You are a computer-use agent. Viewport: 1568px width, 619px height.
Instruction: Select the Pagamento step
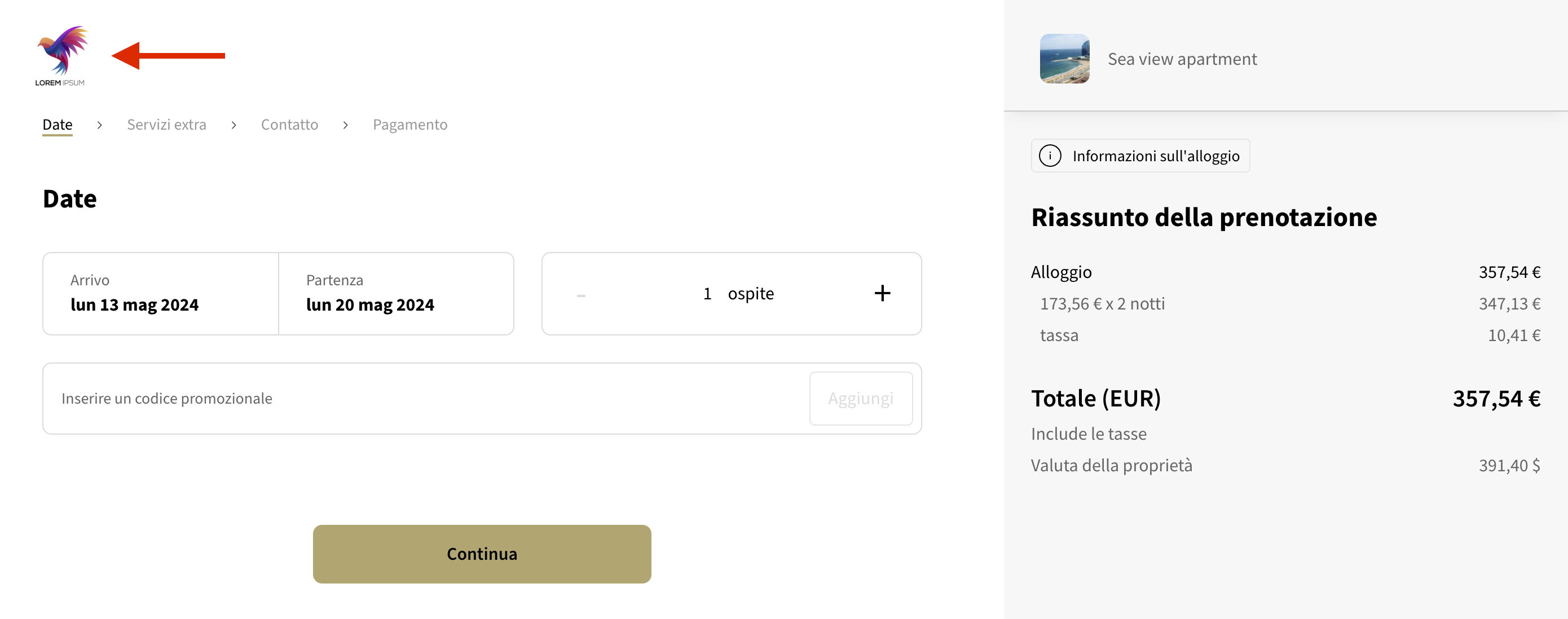(410, 124)
